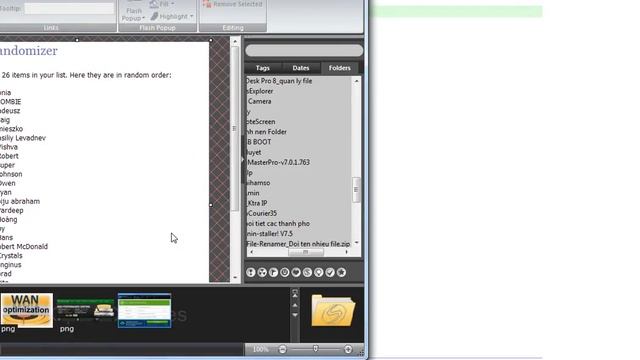Open the Highlight dropdown arrow
This screenshot has height=360, width=640.
pos(192,16)
